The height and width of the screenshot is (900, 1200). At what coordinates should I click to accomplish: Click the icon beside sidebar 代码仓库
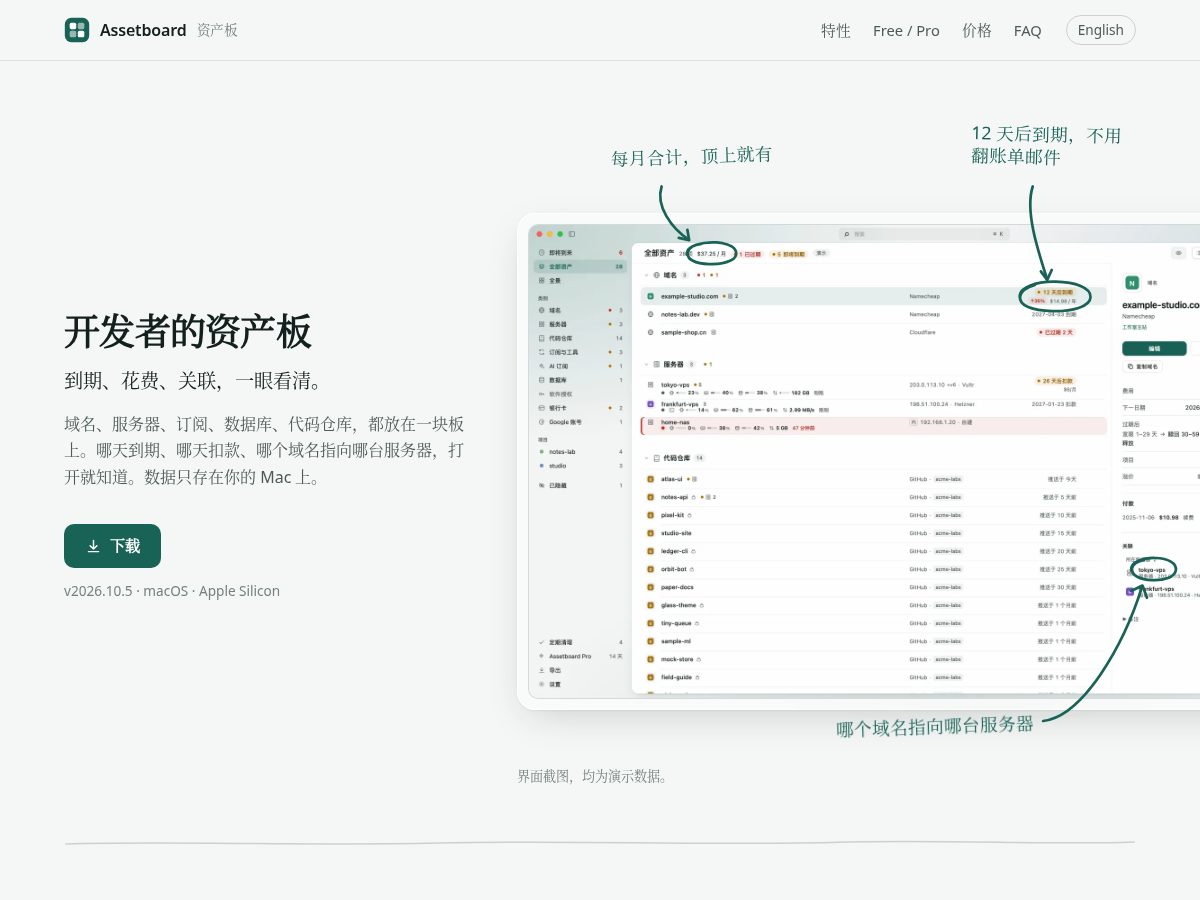[541, 338]
